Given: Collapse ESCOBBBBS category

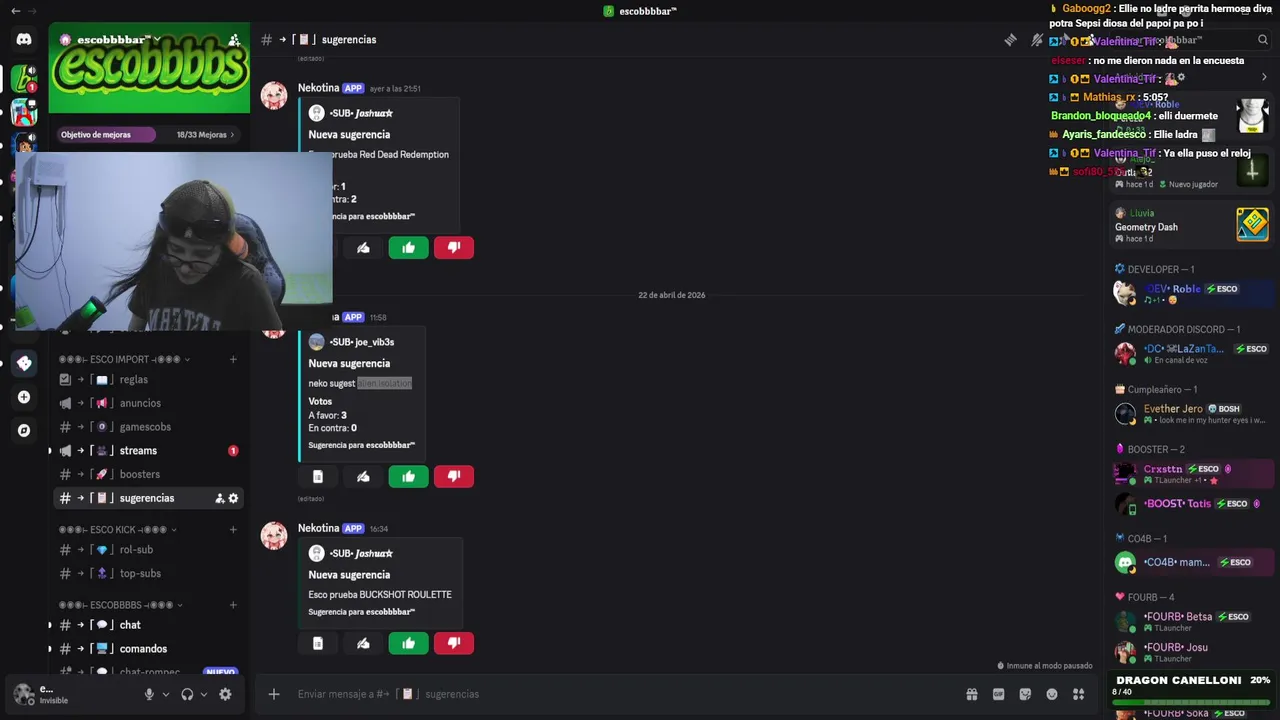Looking at the screenshot, I should coord(122,605).
